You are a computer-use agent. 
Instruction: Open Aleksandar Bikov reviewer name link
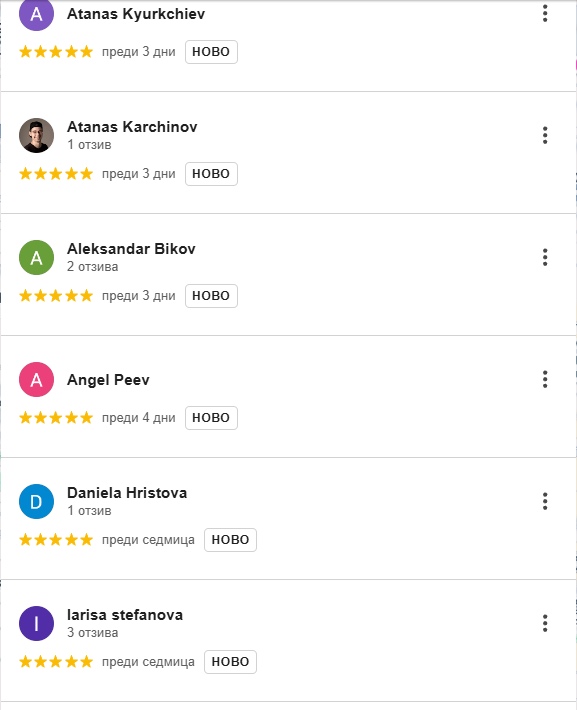(x=131, y=249)
